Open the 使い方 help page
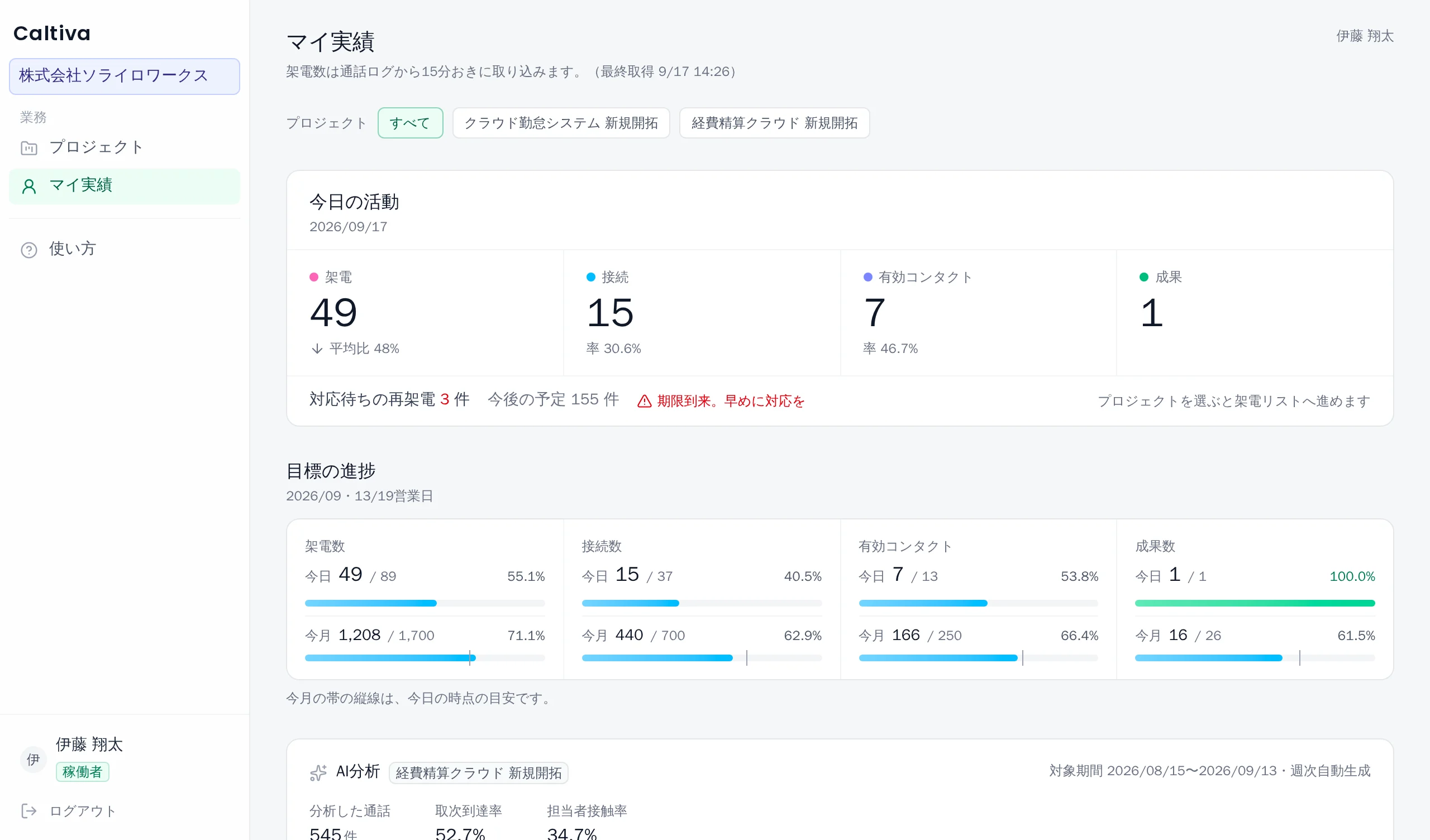Screen dimensions: 1430x840 pos(124,249)
